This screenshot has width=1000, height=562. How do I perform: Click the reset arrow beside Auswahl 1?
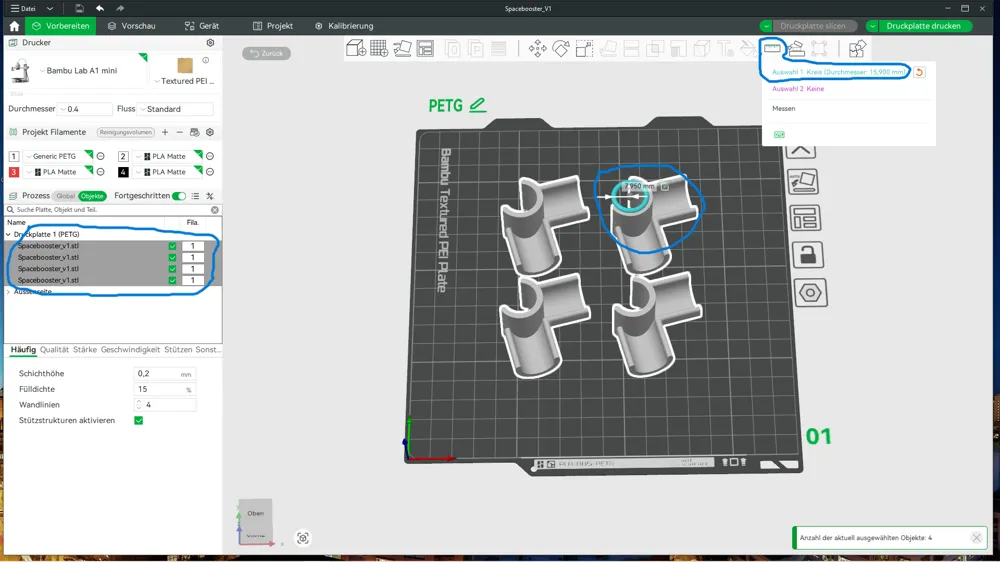coord(920,72)
